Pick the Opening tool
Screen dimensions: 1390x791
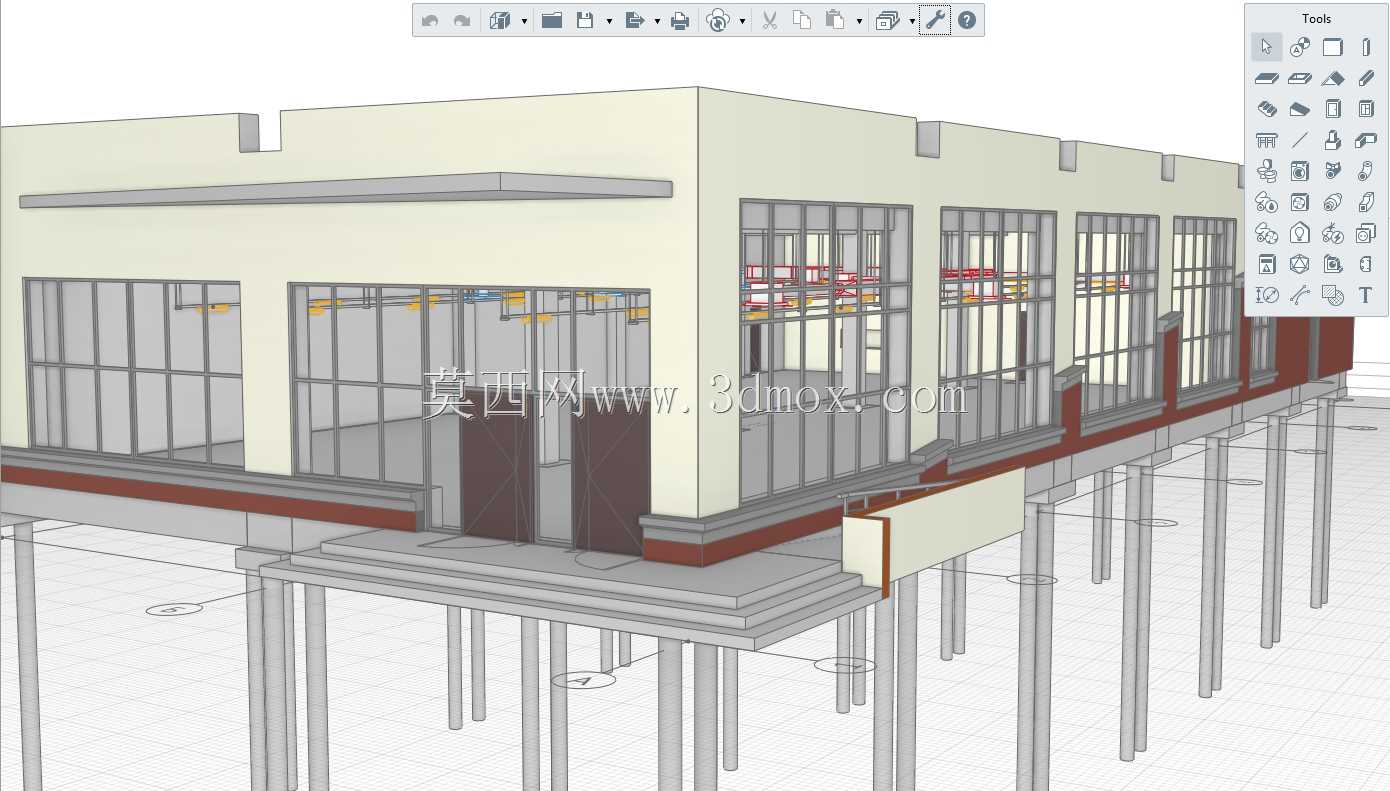coord(1299,78)
